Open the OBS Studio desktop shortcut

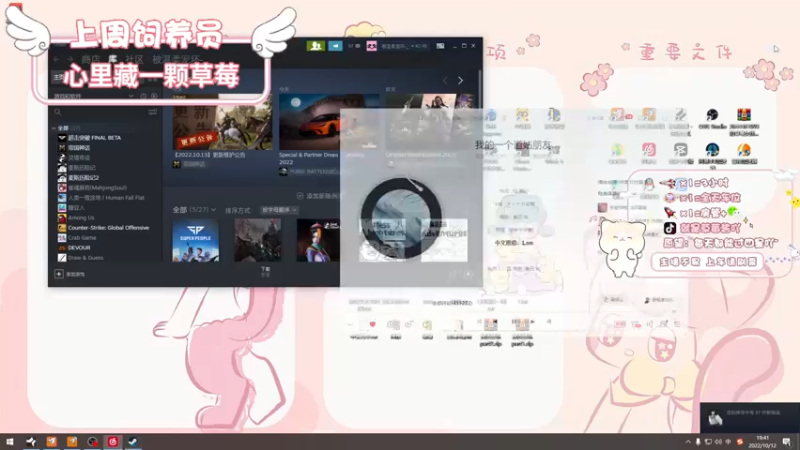pos(712,119)
